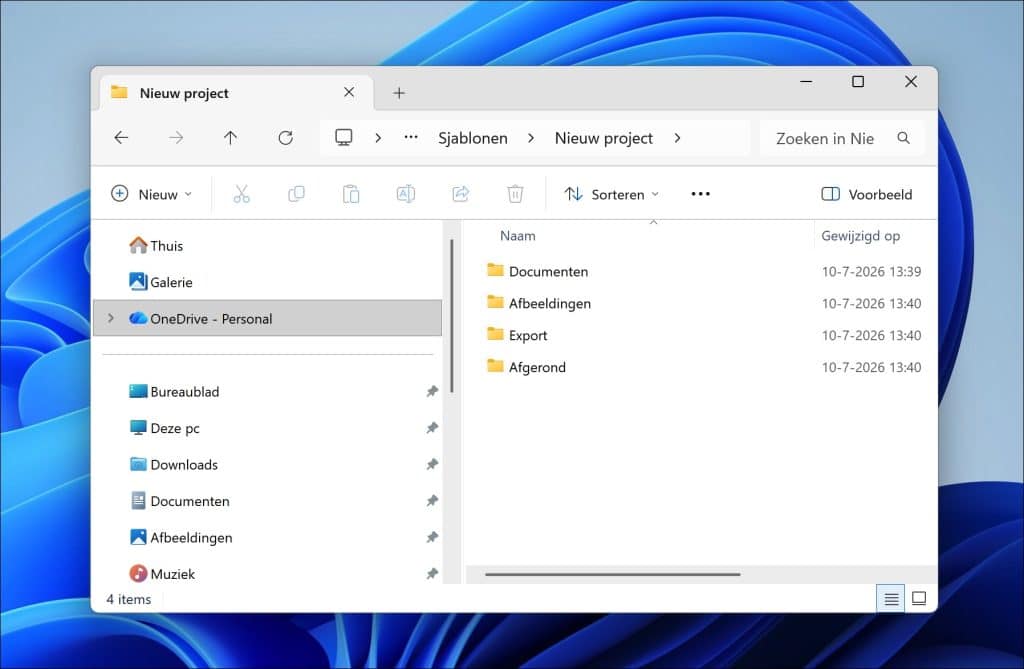Click the forward navigation arrow
The image size is (1024, 669).
(x=176, y=138)
